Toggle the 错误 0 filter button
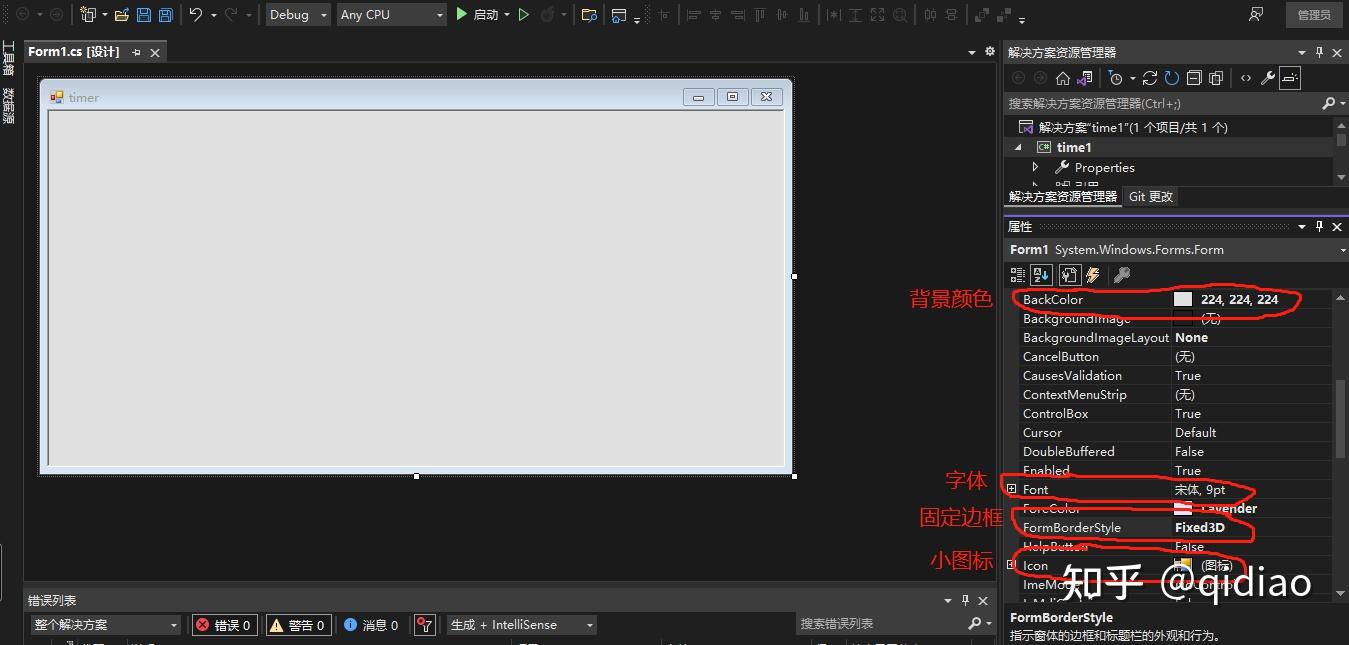 point(224,625)
